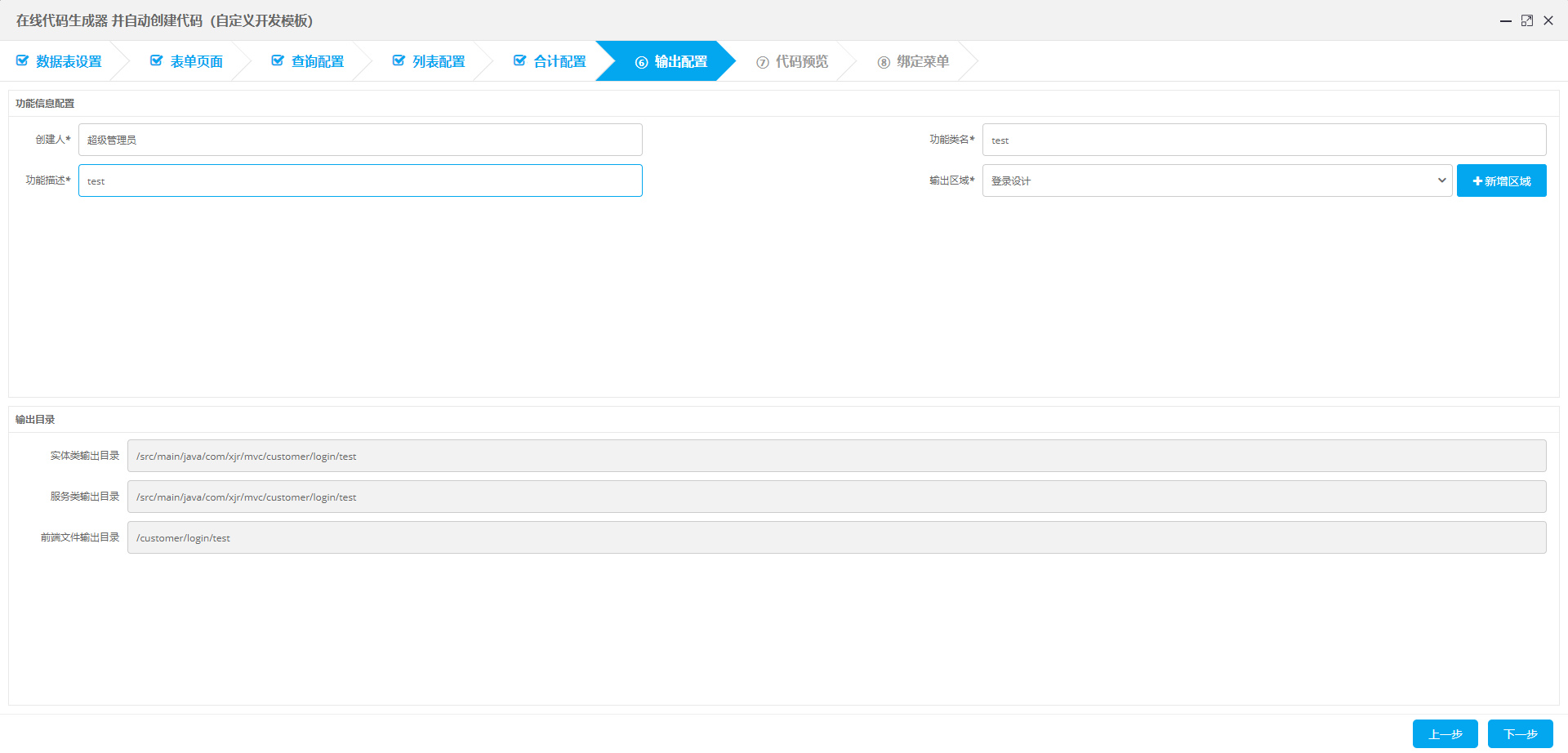Open the 绑定菜单 step tab
The width and height of the screenshot is (1568, 753).
click(913, 61)
